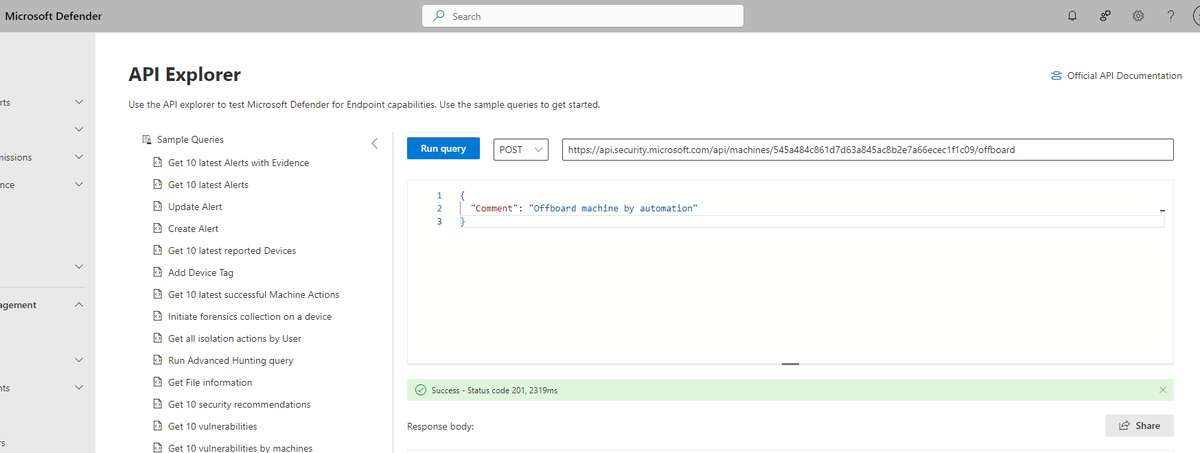Expand the sidebar section ending in 'nce'

coord(79,185)
